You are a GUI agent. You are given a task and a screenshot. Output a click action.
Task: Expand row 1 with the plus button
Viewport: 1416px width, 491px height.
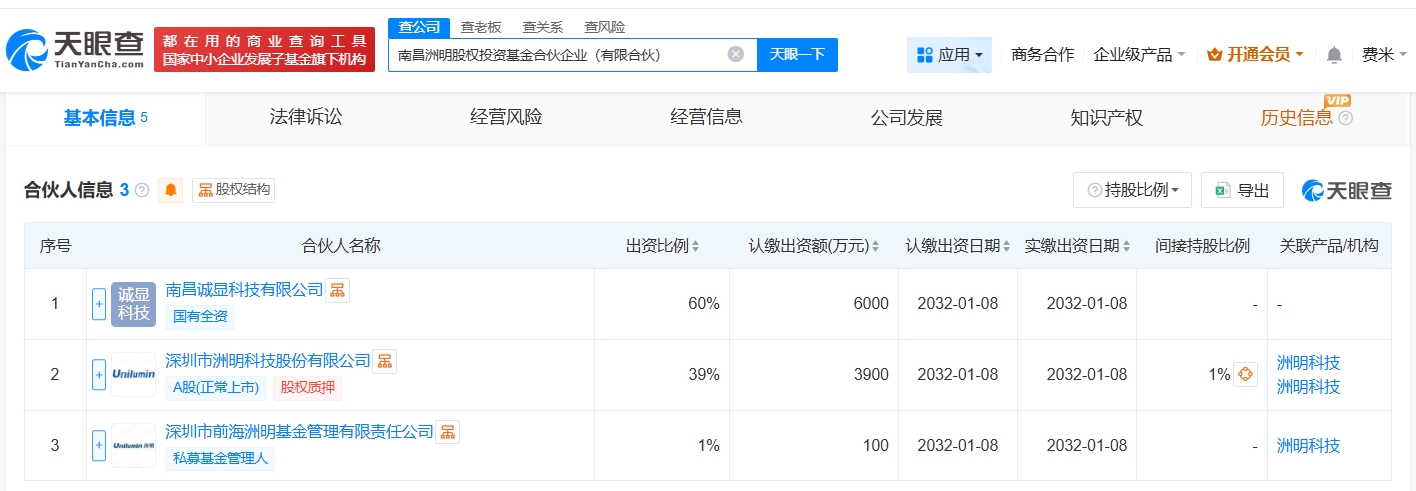click(x=99, y=304)
